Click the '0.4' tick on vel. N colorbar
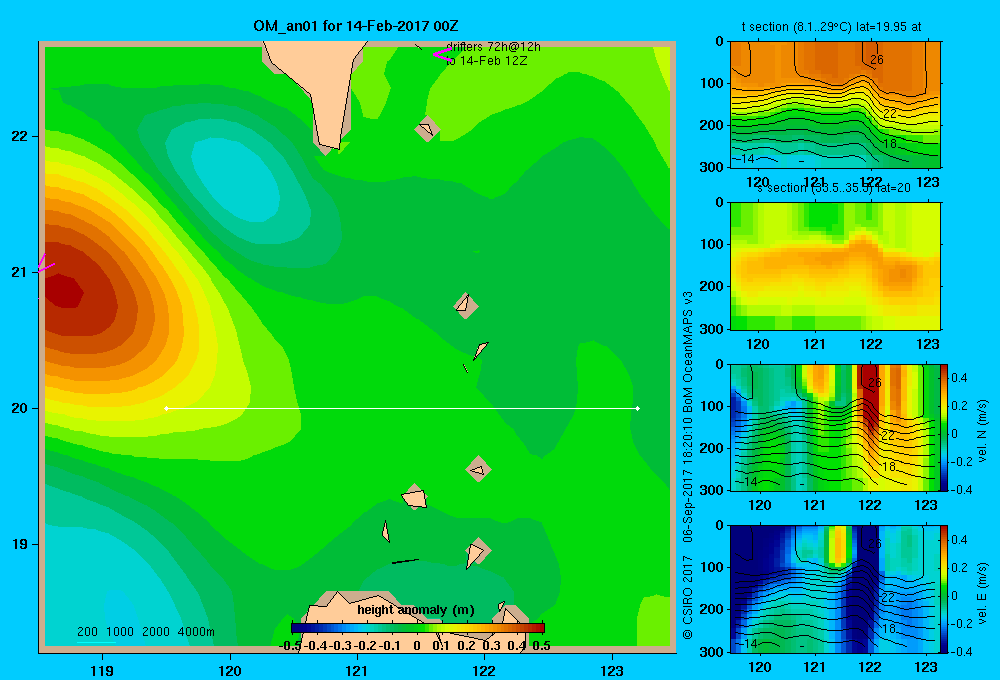1000x680 pixels. click(959, 378)
